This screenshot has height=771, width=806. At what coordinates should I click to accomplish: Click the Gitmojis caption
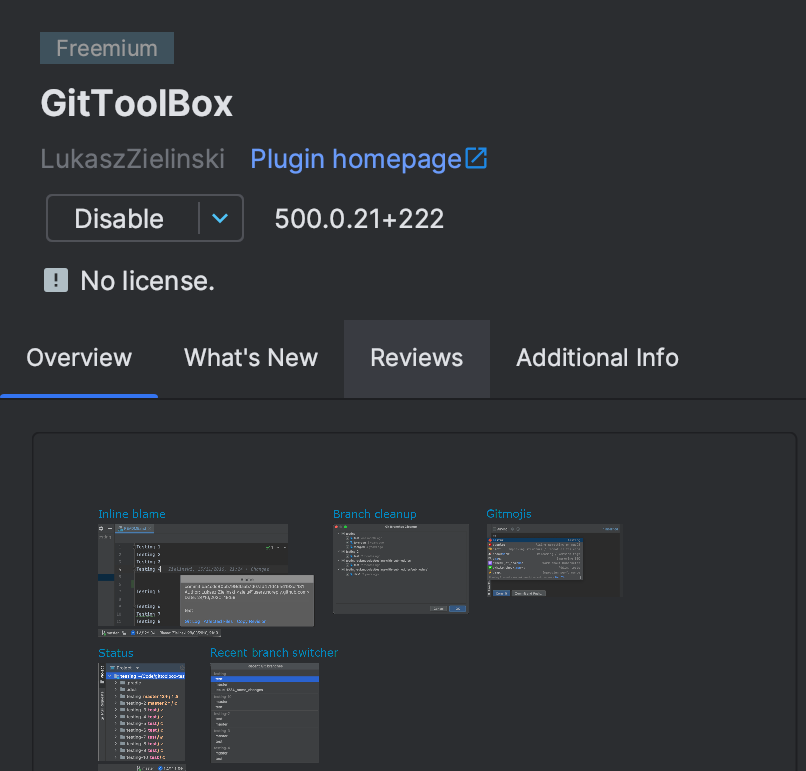509,514
